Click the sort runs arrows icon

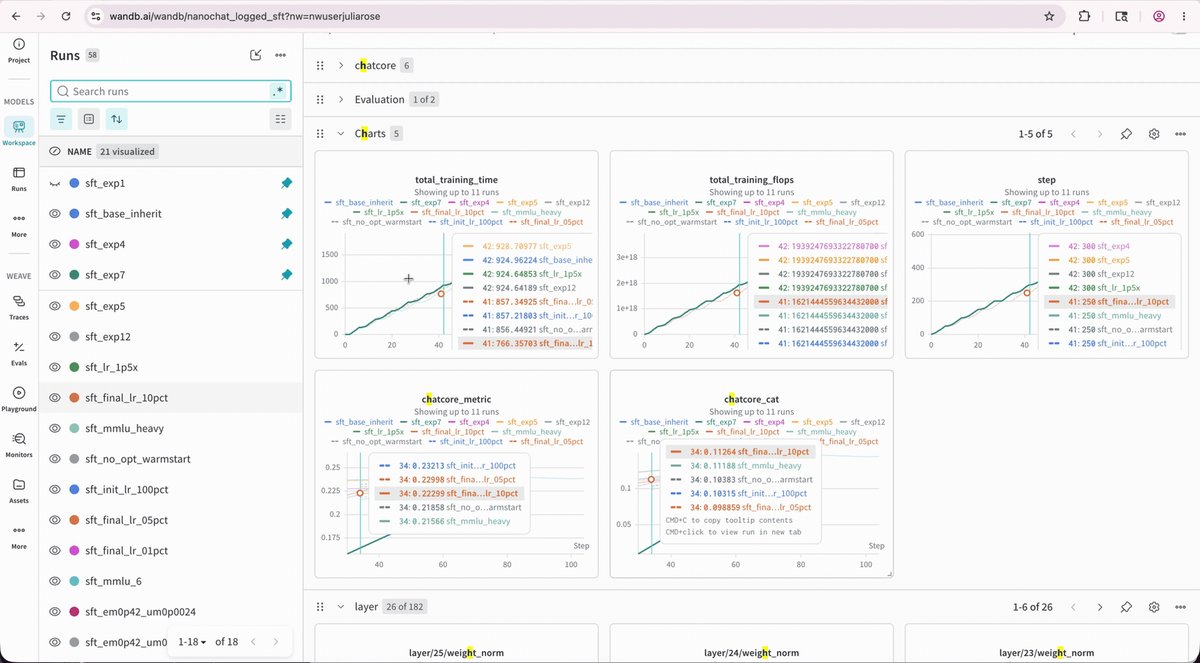[x=117, y=119]
